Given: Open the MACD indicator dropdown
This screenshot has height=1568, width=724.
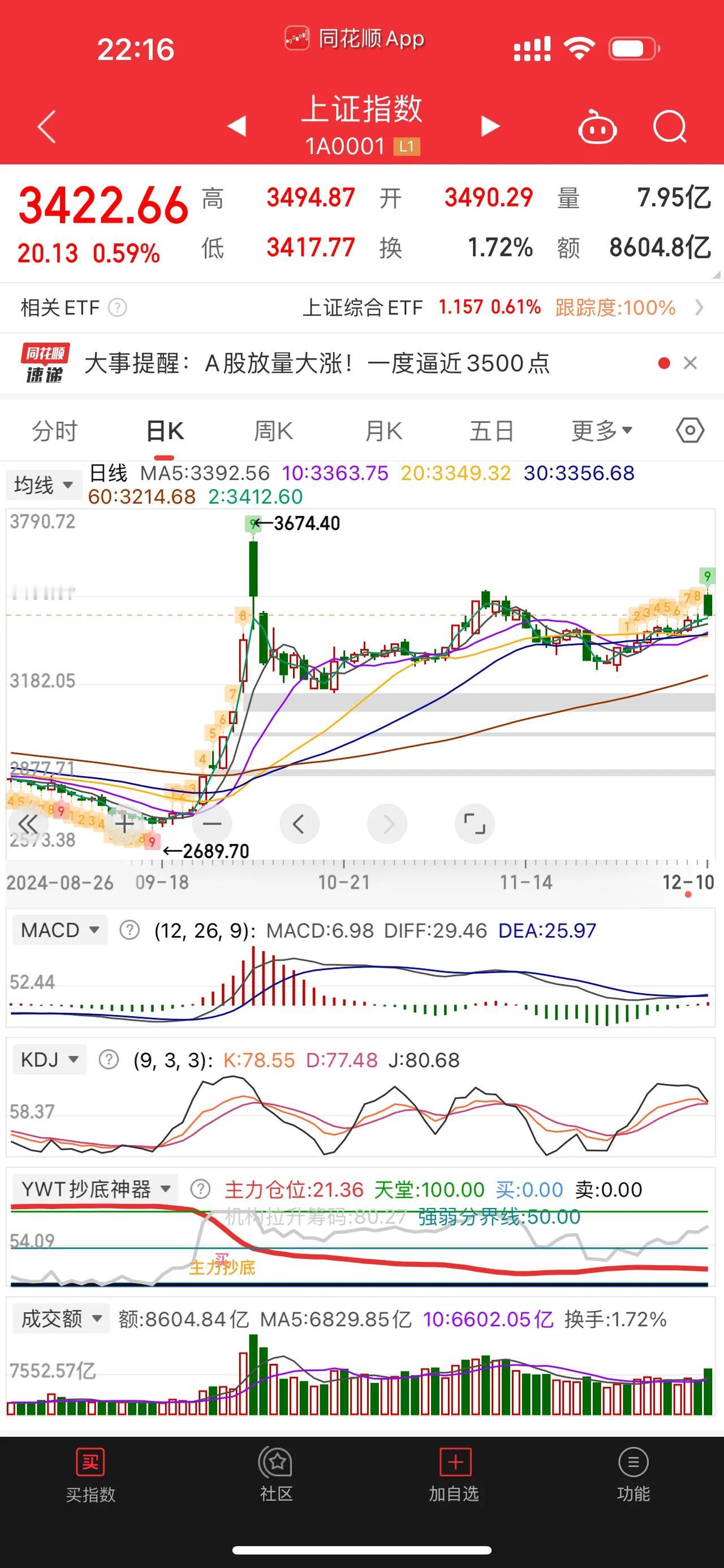Looking at the screenshot, I should tap(59, 930).
